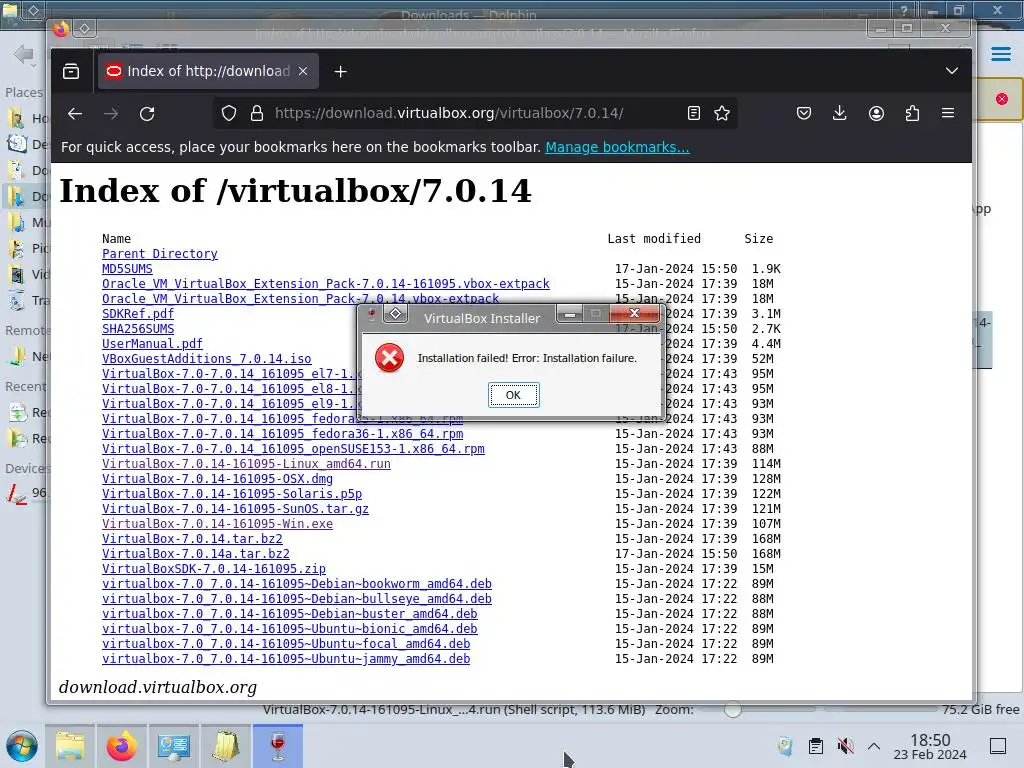
Task: Click the show desktop button in tray
Action: pyautogui.click(x=997, y=746)
